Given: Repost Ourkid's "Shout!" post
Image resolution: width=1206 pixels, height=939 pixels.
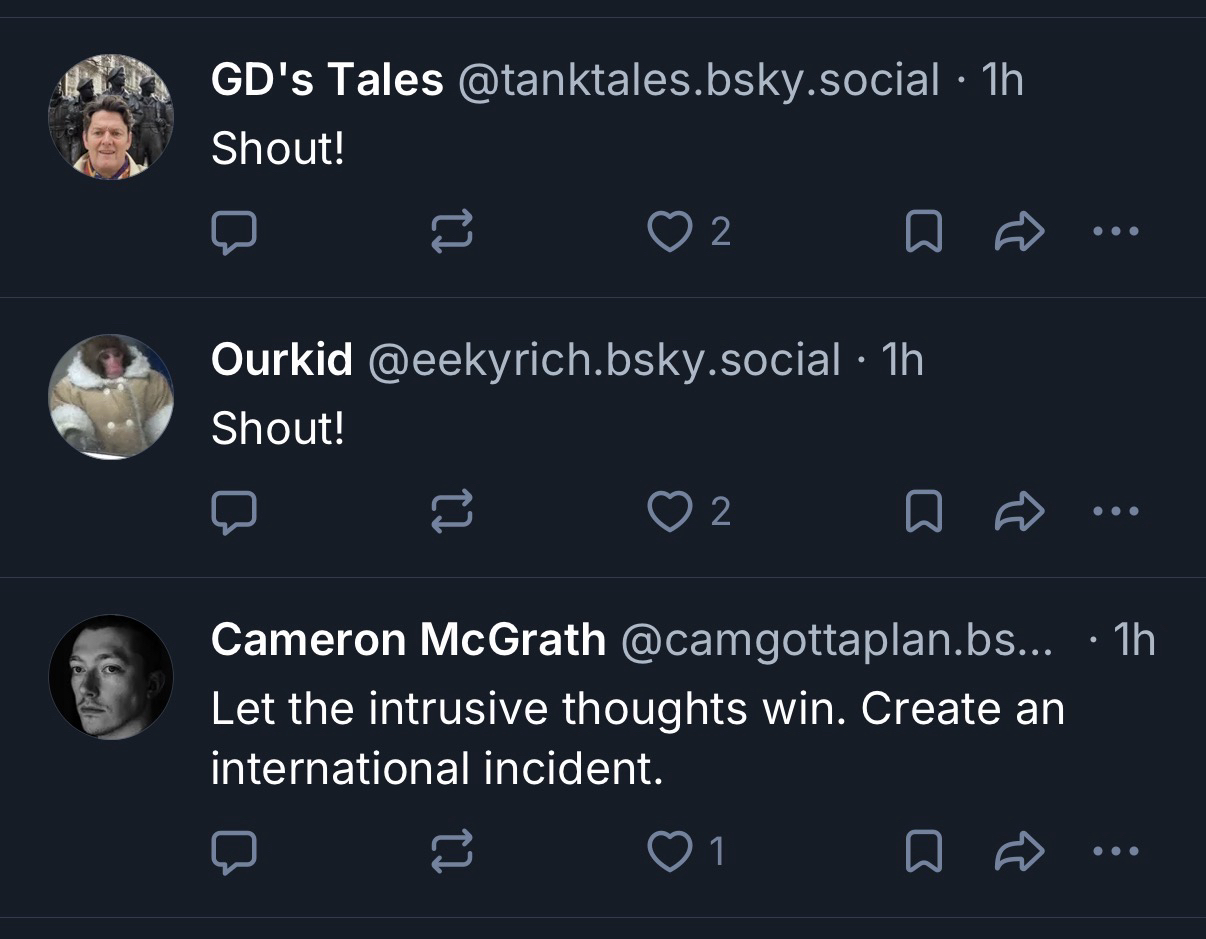Looking at the screenshot, I should point(451,512).
